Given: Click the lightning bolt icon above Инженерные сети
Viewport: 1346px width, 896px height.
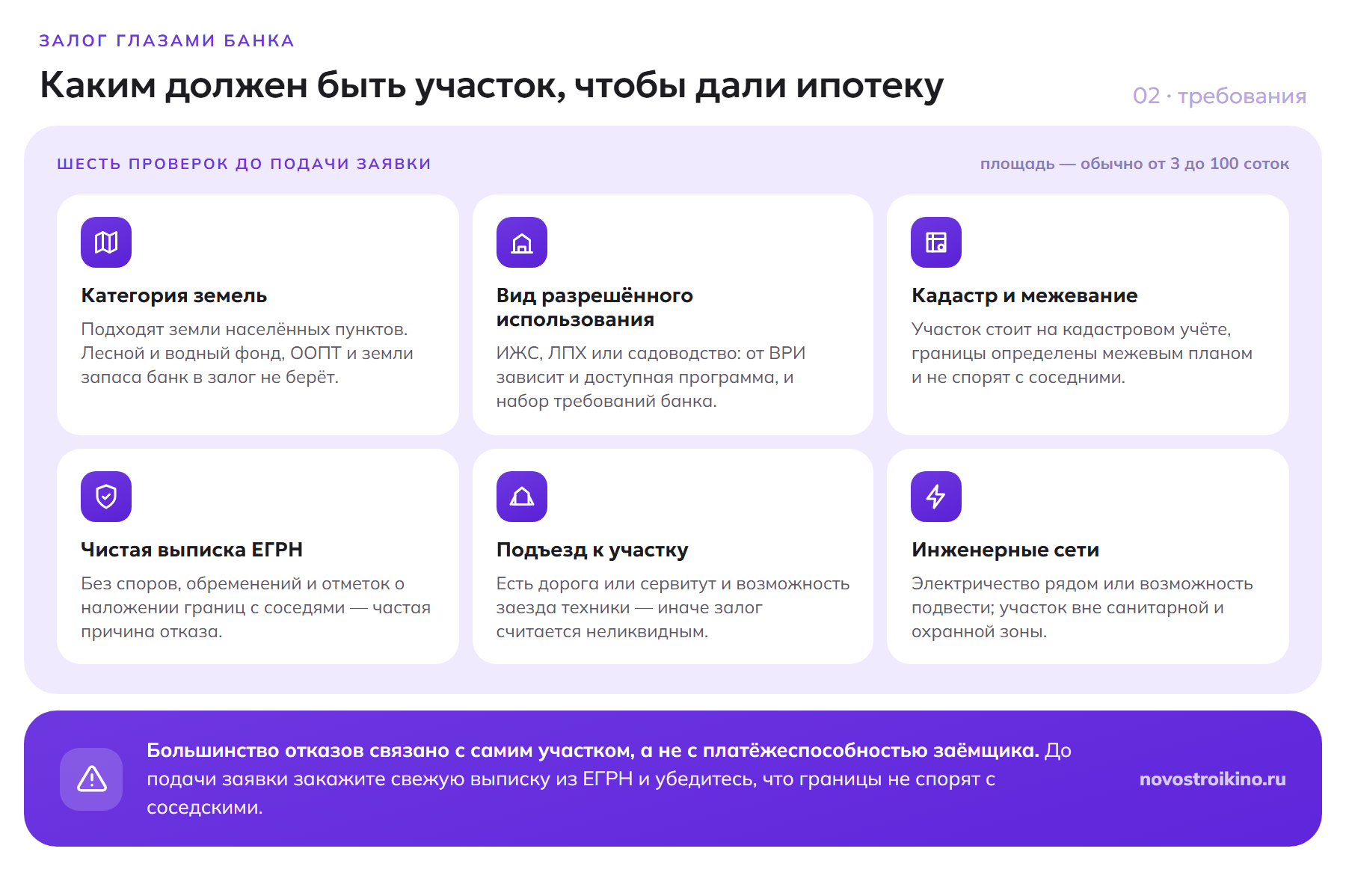Looking at the screenshot, I should 936,497.
